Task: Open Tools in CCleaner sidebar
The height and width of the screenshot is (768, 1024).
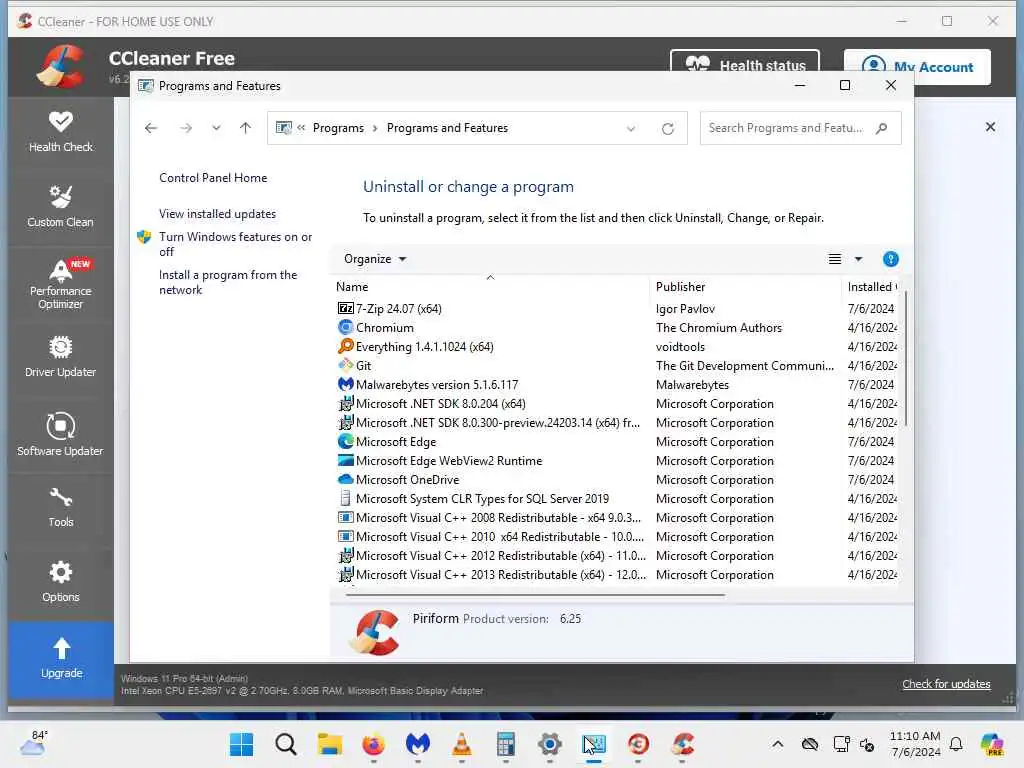Action: pyautogui.click(x=61, y=507)
